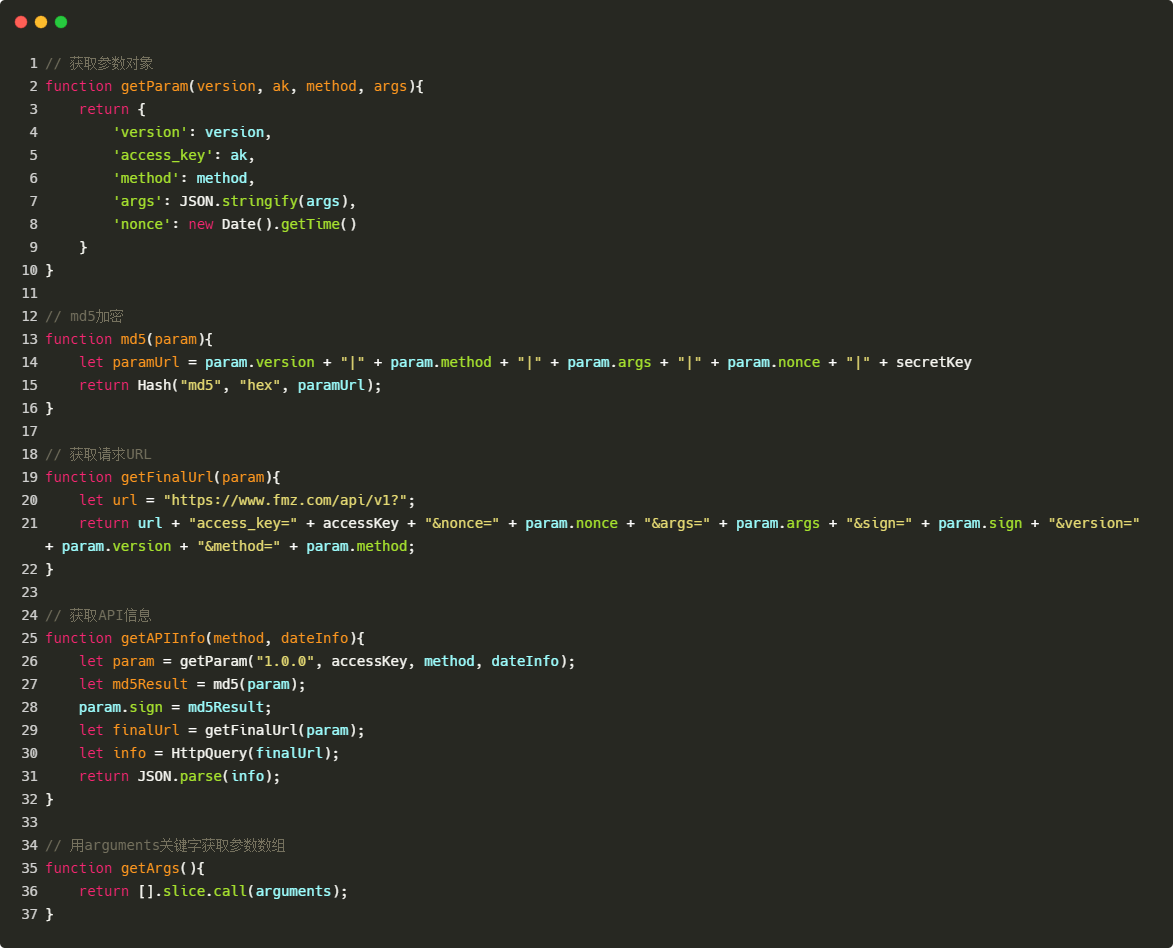Click slice.call on line 36
This screenshot has height=948, width=1173.
tap(205, 892)
